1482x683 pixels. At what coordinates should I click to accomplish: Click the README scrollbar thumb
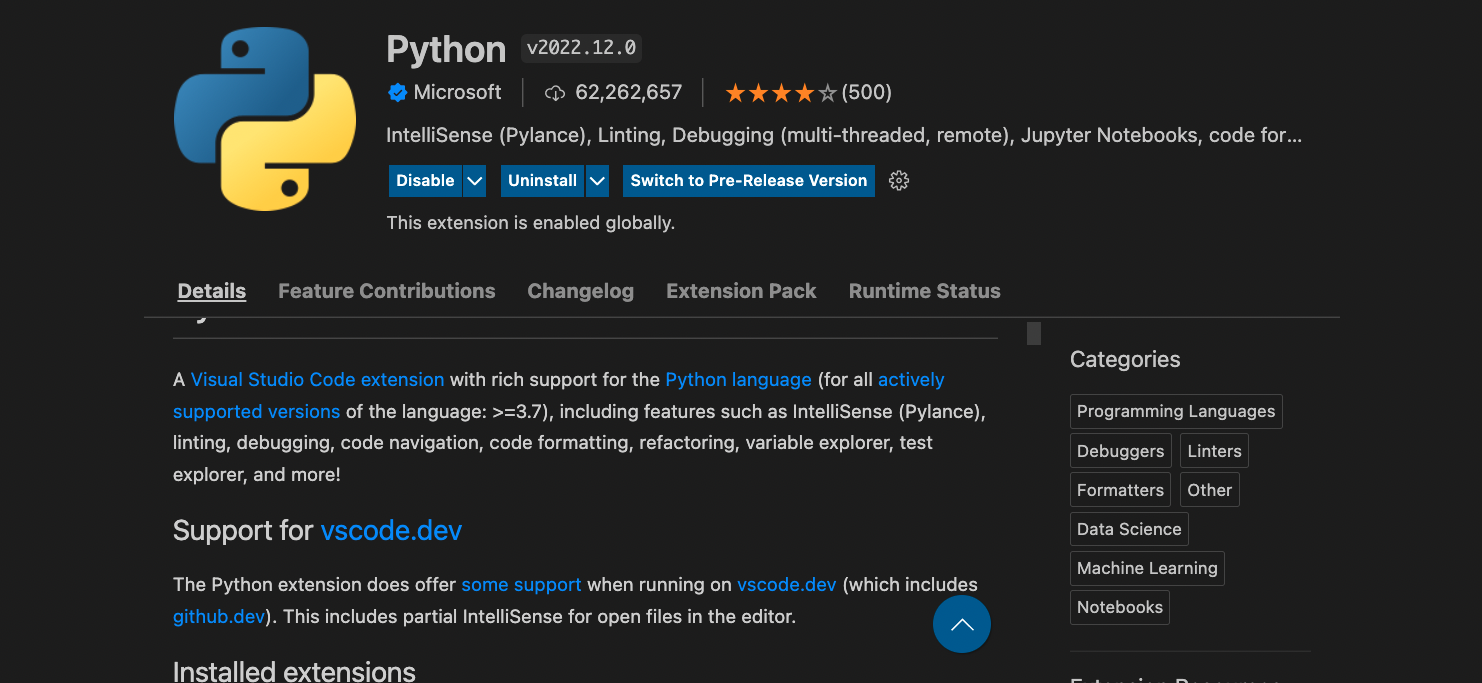pos(1034,334)
